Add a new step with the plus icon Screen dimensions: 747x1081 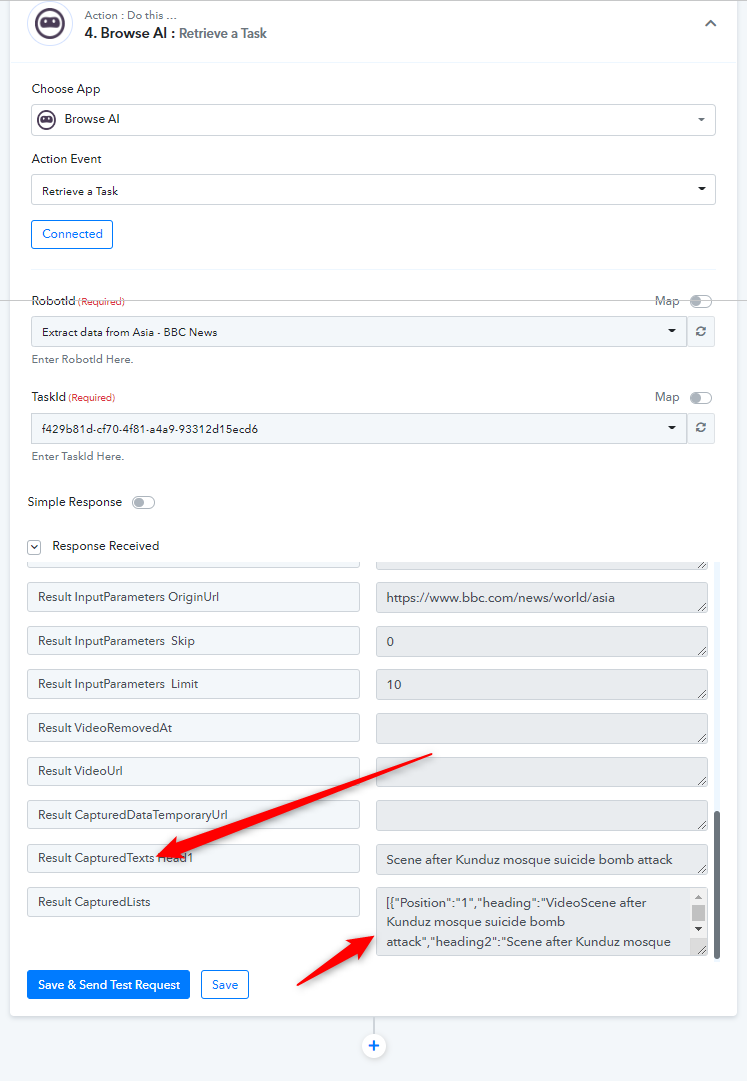click(374, 1046)
